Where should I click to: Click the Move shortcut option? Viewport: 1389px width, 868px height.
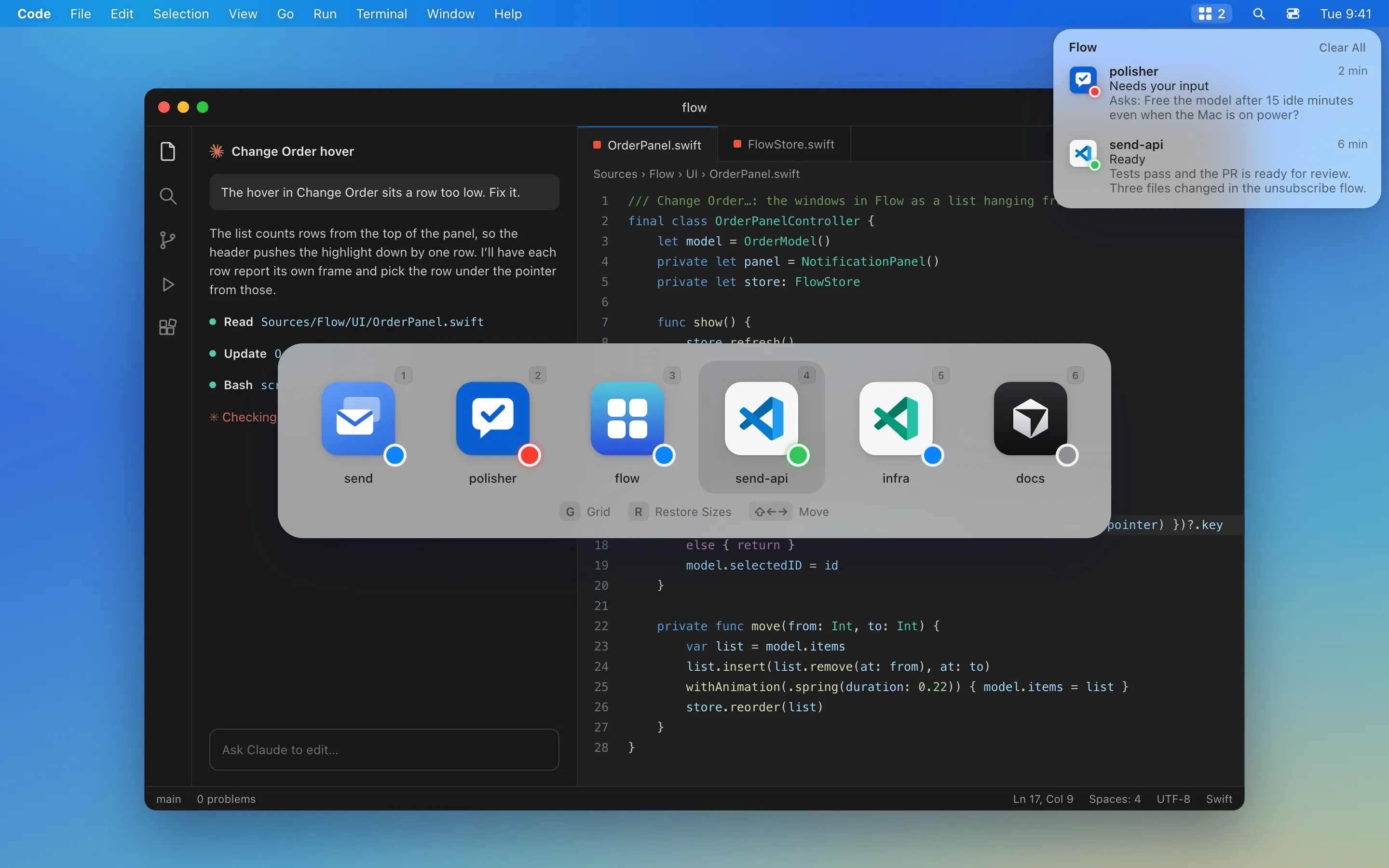tap(789, 512)
